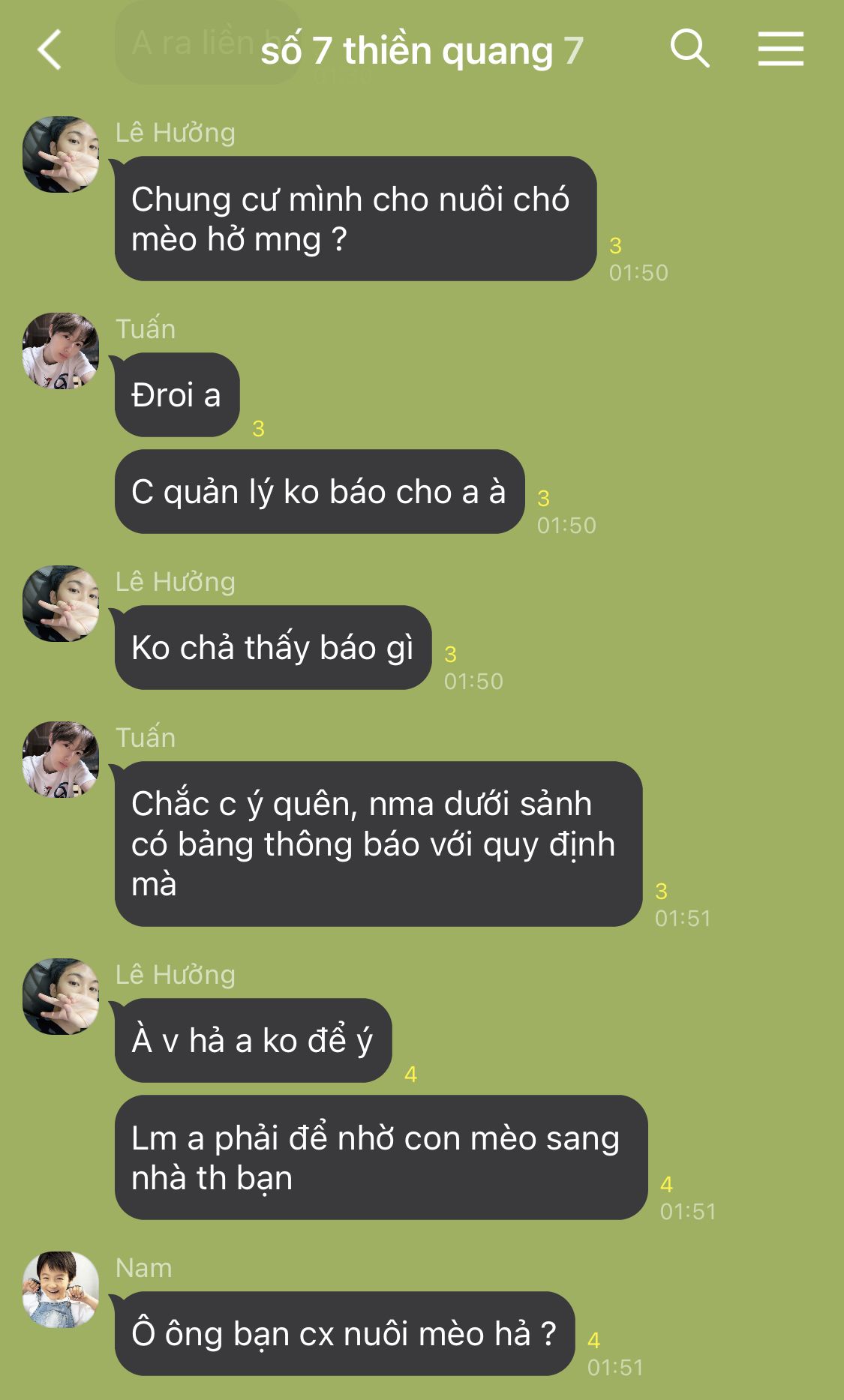Open group title 'số 7 thiền quang'
Image resolution: width=844 pixels, height=1400 pixels.
pos(422,51)
